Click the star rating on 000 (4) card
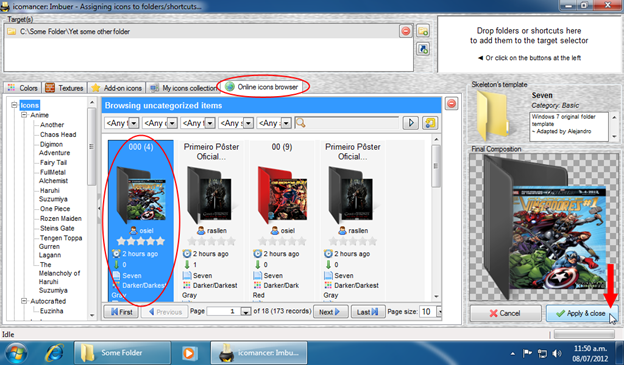624x365 pixels. coord(141,241)
